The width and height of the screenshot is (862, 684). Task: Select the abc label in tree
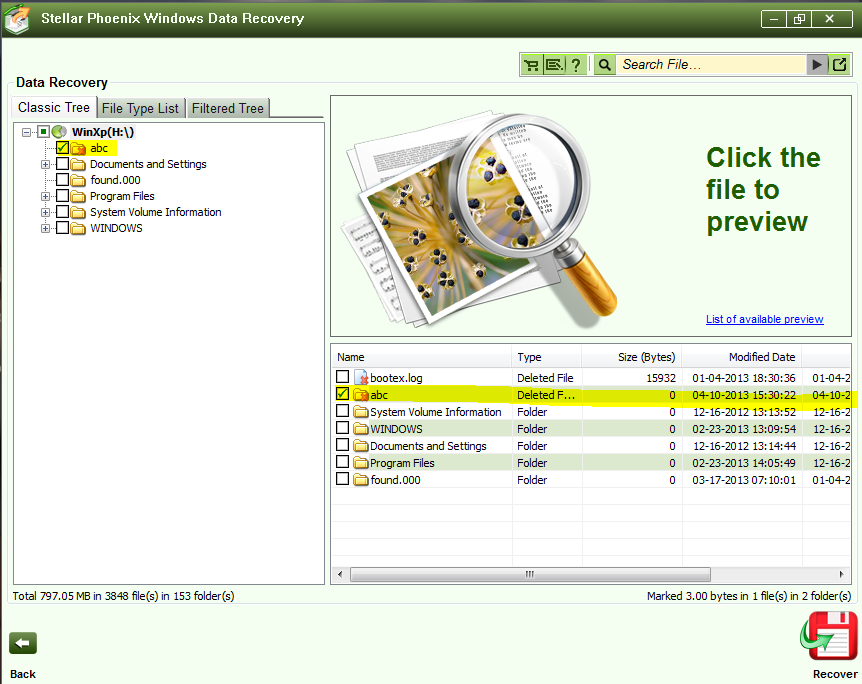(x=99, y=148)
